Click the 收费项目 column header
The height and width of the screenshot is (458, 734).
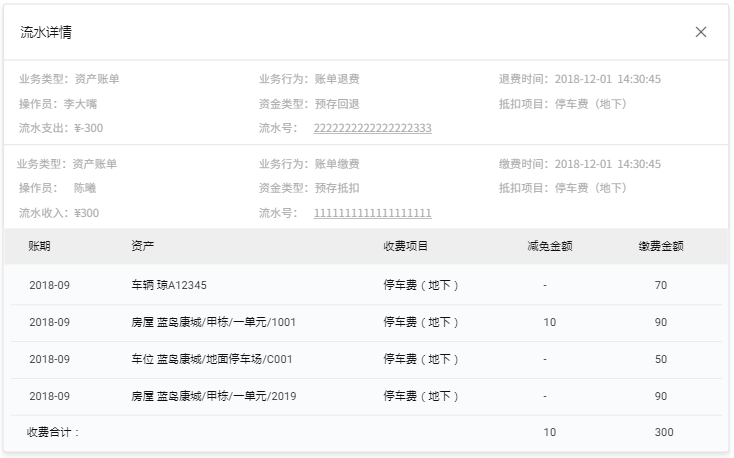tap(406, 247)
